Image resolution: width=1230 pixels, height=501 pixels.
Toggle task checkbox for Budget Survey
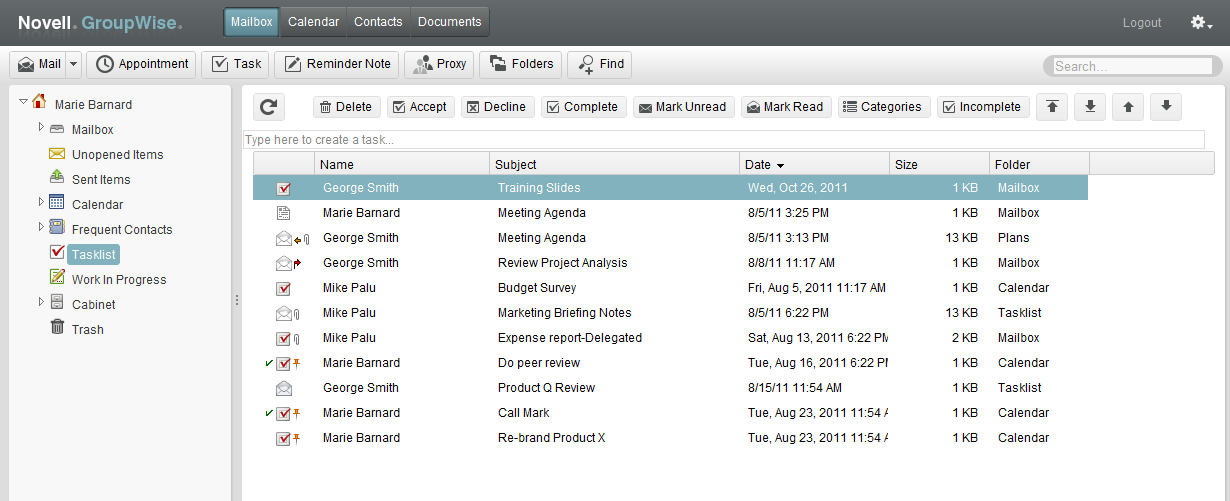pyautogui.click(x=284, y=288)
